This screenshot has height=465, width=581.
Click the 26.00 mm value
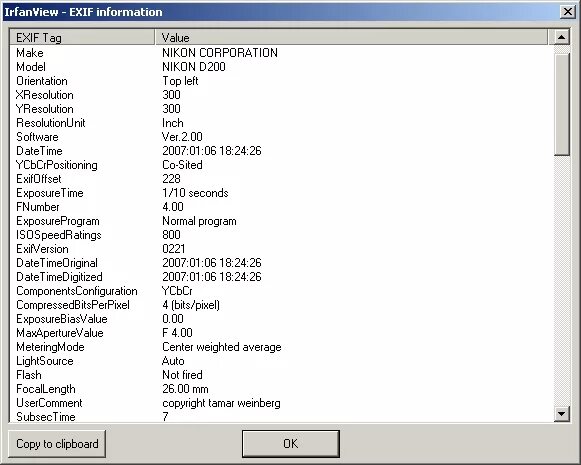coord(185,389)
